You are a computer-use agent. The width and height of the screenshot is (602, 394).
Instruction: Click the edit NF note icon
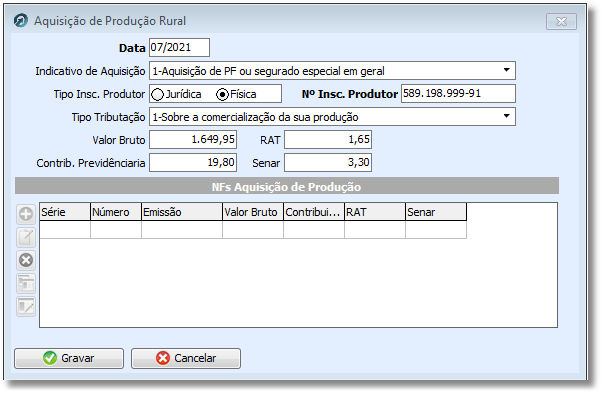(x=26, y=237)
